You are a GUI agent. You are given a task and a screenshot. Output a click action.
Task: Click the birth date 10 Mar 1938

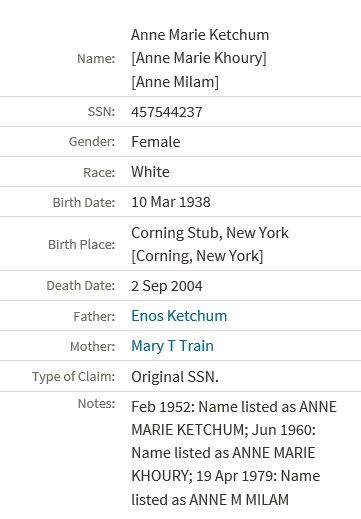(x=171, y=202)
